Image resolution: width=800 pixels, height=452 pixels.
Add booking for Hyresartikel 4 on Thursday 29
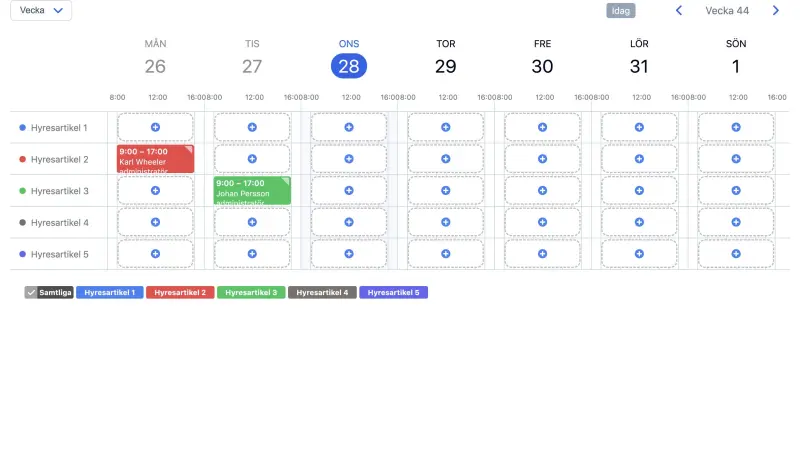coord(445,222)
